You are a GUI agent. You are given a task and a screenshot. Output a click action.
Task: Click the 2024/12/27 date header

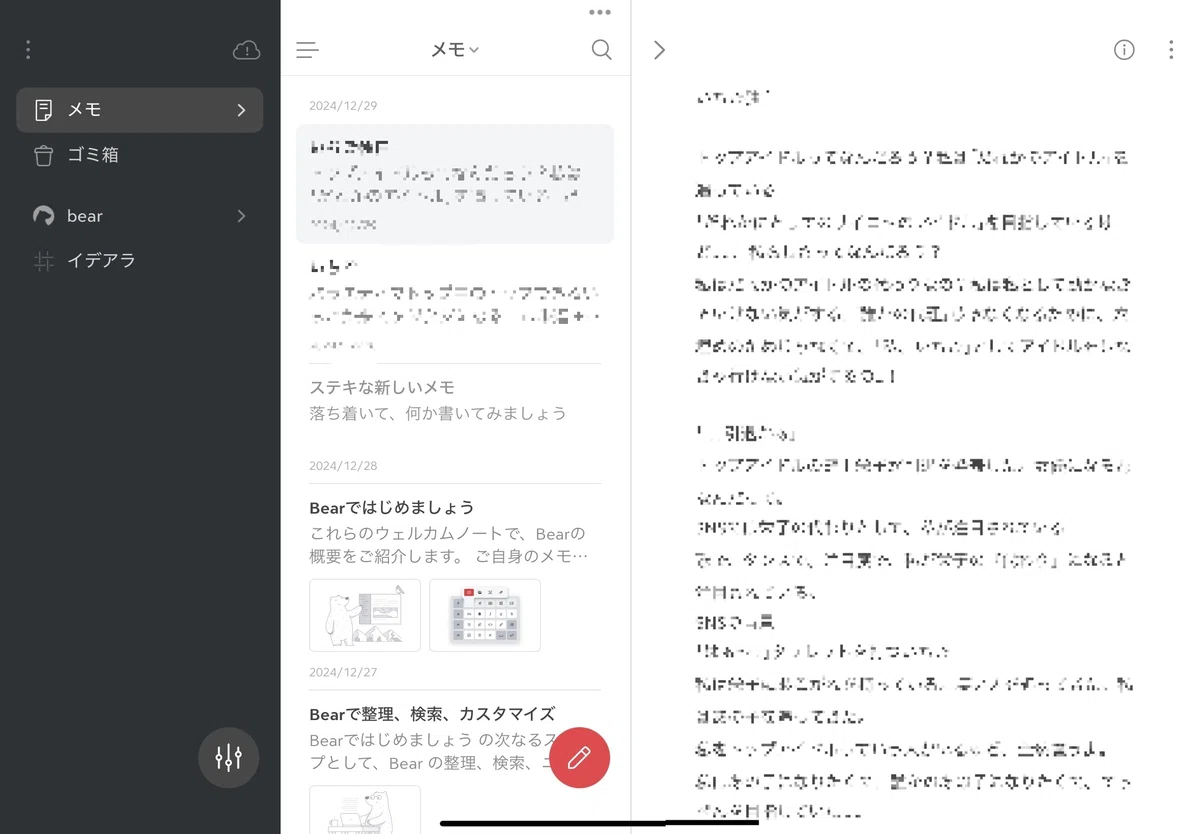click(x=343, y=673)
